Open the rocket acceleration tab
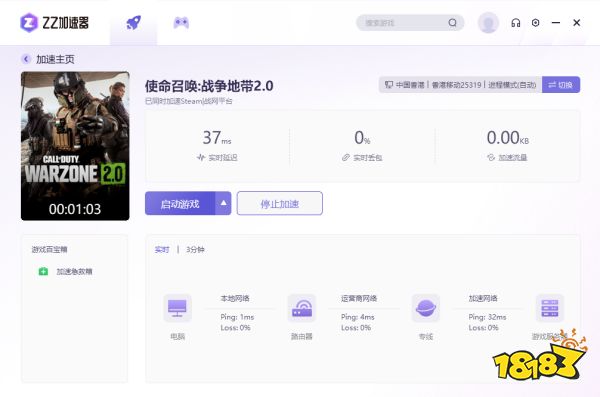Image resolution: width=600 pixels, height=397 pixels. point(134,23)
